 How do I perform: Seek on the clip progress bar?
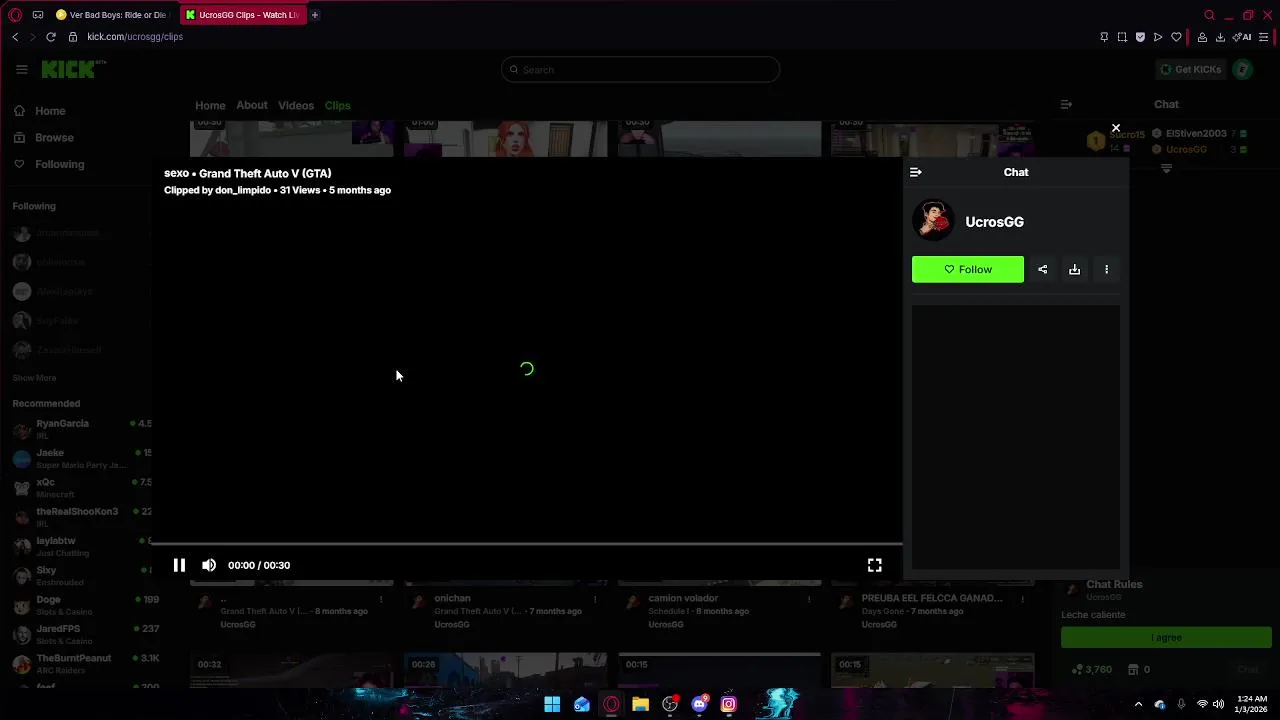click(527, 544)
